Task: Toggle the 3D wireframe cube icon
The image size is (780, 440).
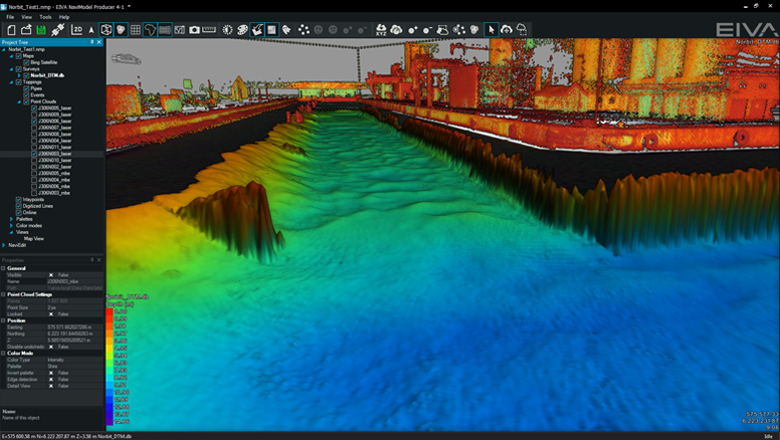Action: point(106,30)
